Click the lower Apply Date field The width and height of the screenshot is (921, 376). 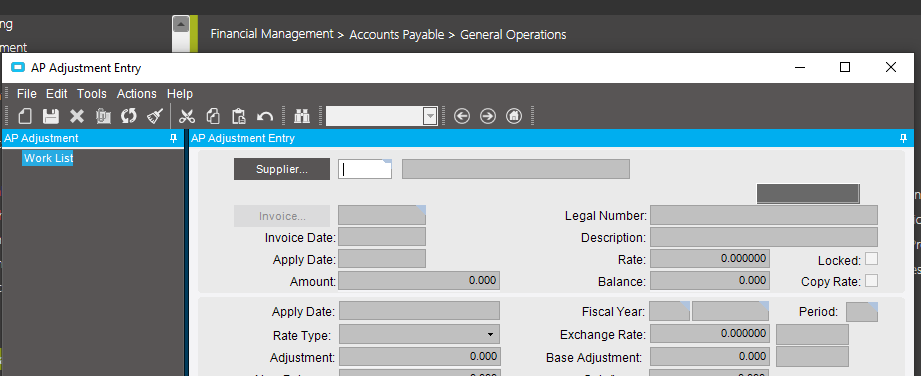click(419, 311)
